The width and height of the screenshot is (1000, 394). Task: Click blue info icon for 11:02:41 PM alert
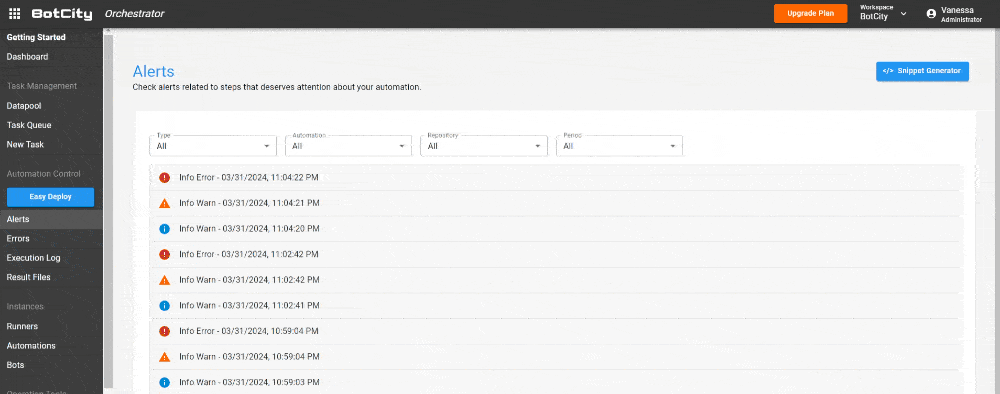(x=164, y=305)
